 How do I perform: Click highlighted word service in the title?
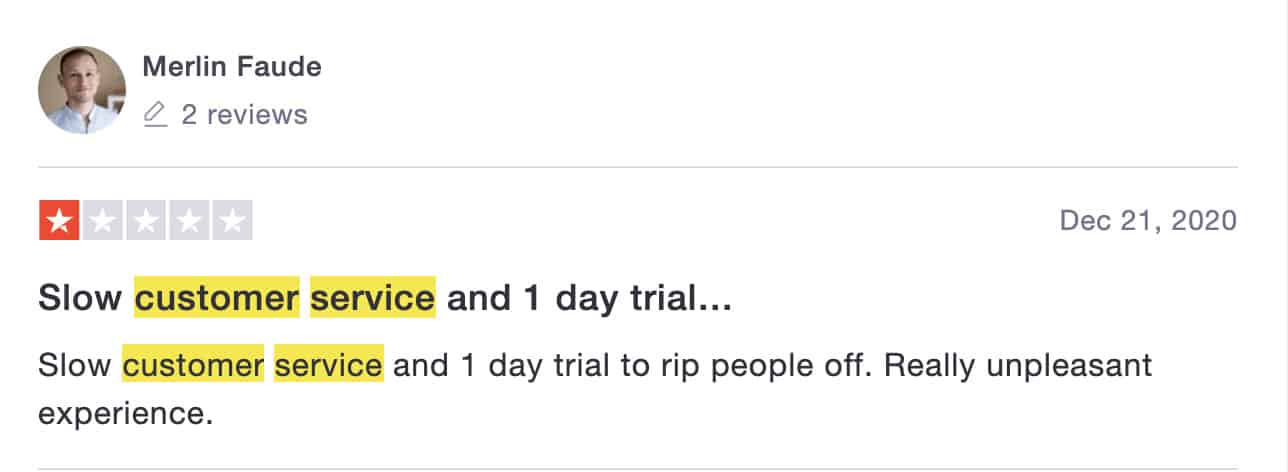click(373, 298)
